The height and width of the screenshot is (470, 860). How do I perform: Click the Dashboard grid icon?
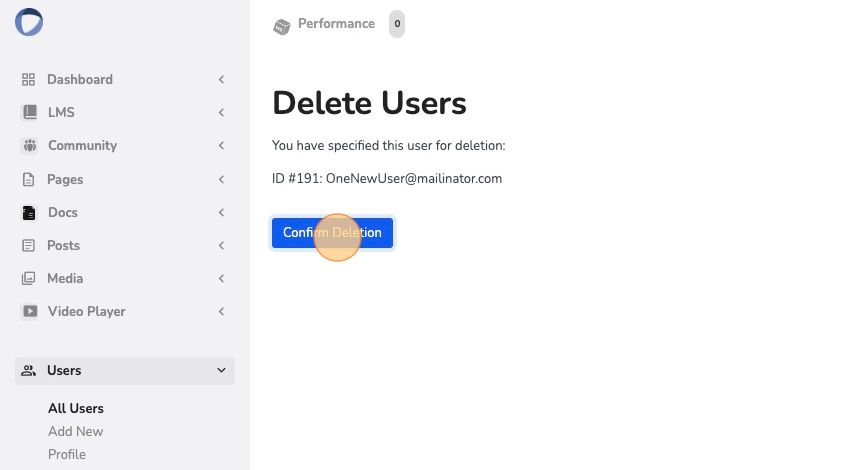point(29,80)
